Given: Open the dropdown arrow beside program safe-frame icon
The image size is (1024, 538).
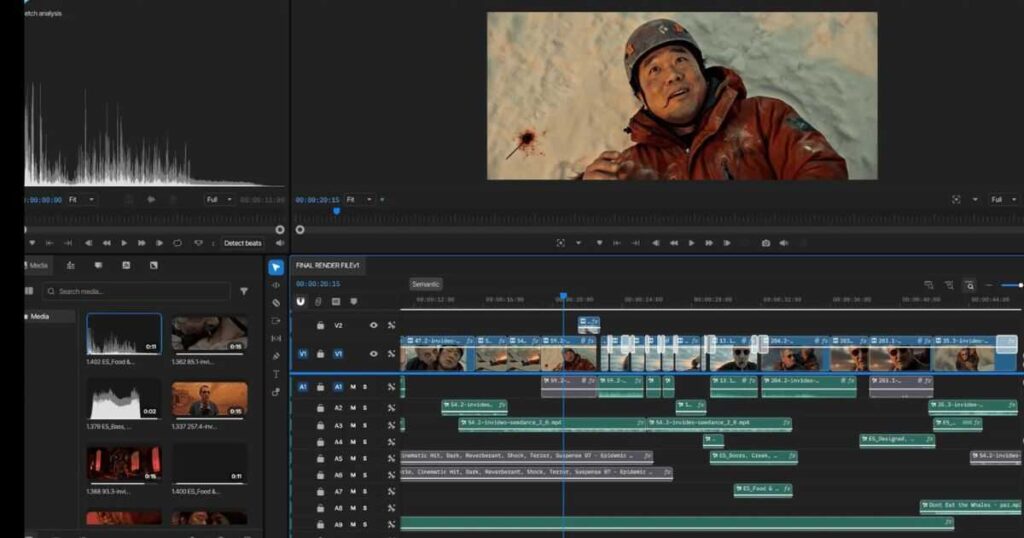Looking at the screenshot, I should [x=578, y=243].
